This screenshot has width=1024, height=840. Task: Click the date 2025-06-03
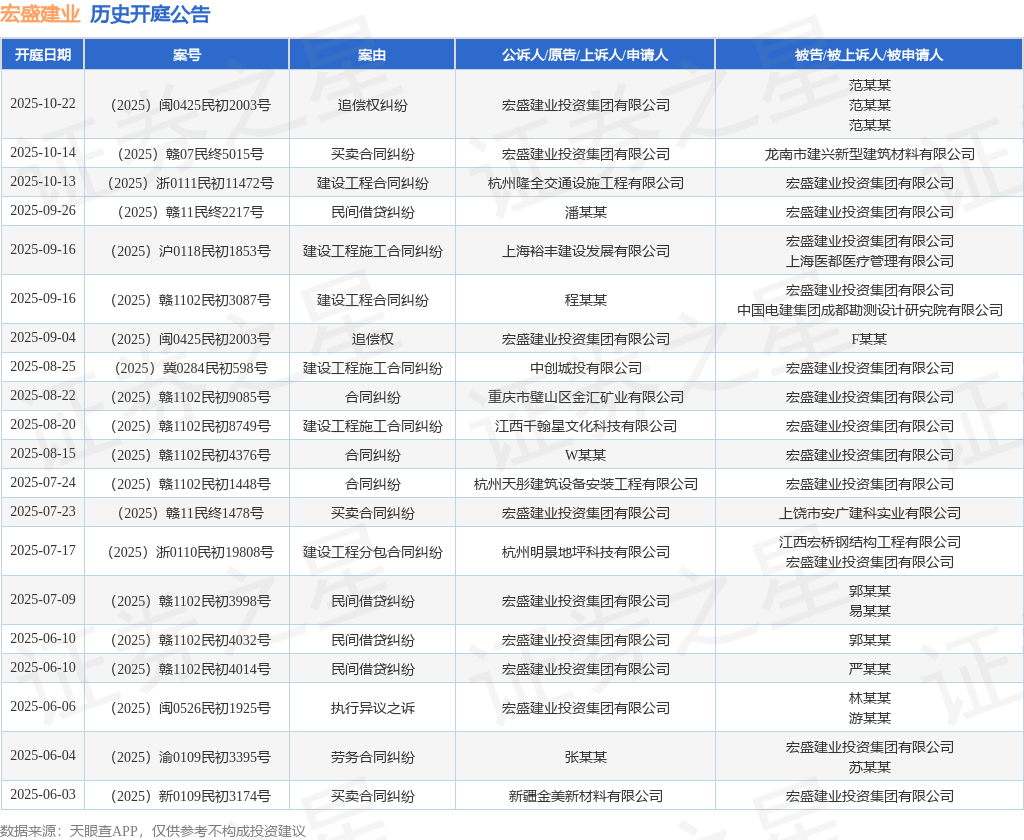click(x=43, y=794)
